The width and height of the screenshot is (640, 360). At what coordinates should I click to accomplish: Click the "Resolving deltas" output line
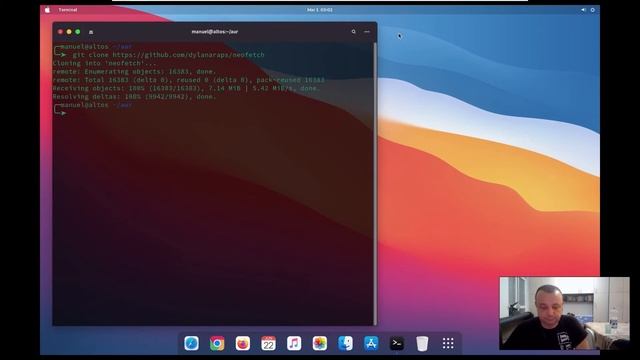134,96
